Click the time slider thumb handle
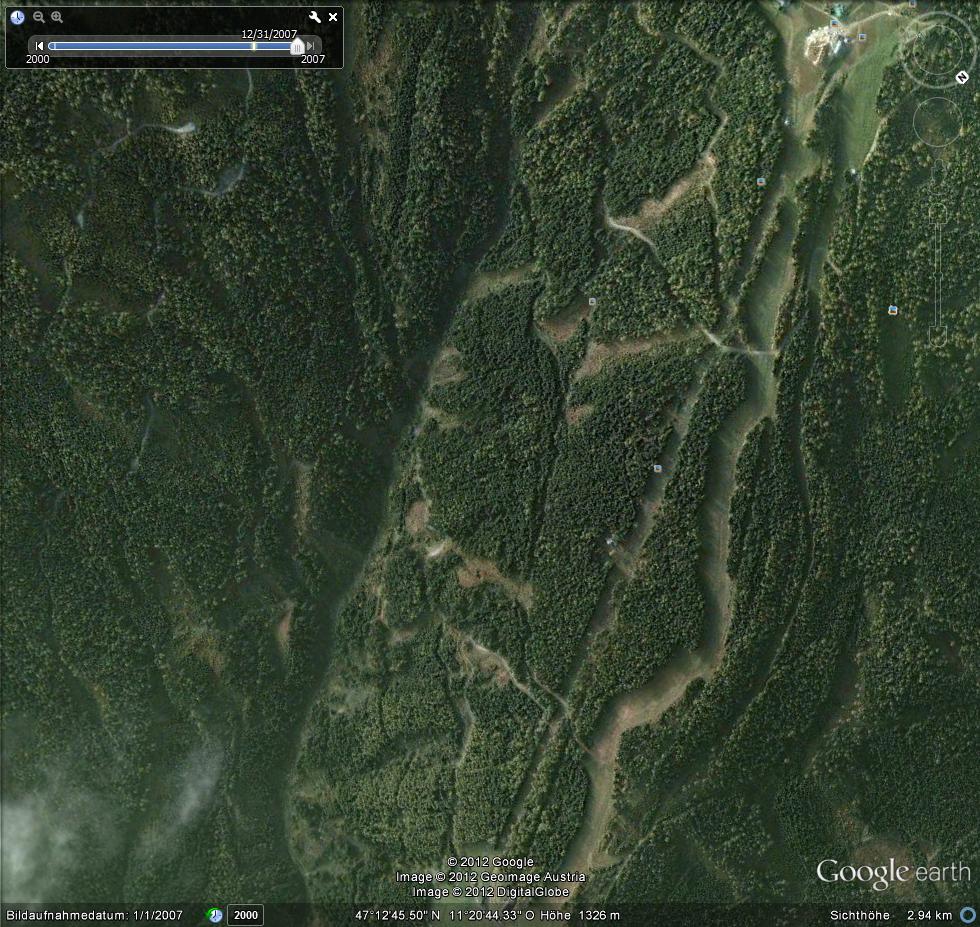Screen dimensions: 980x927 296,46
